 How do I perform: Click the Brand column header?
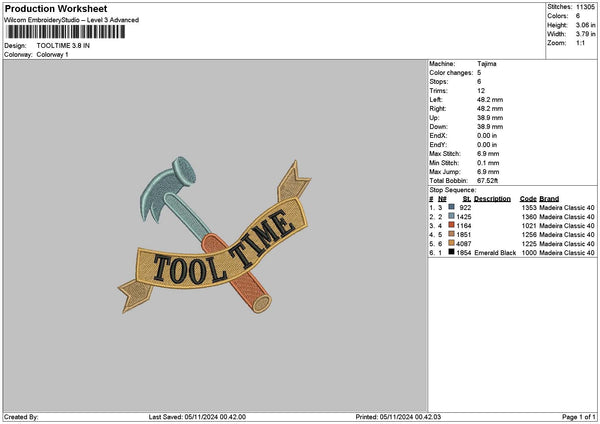tap(549, 198)
